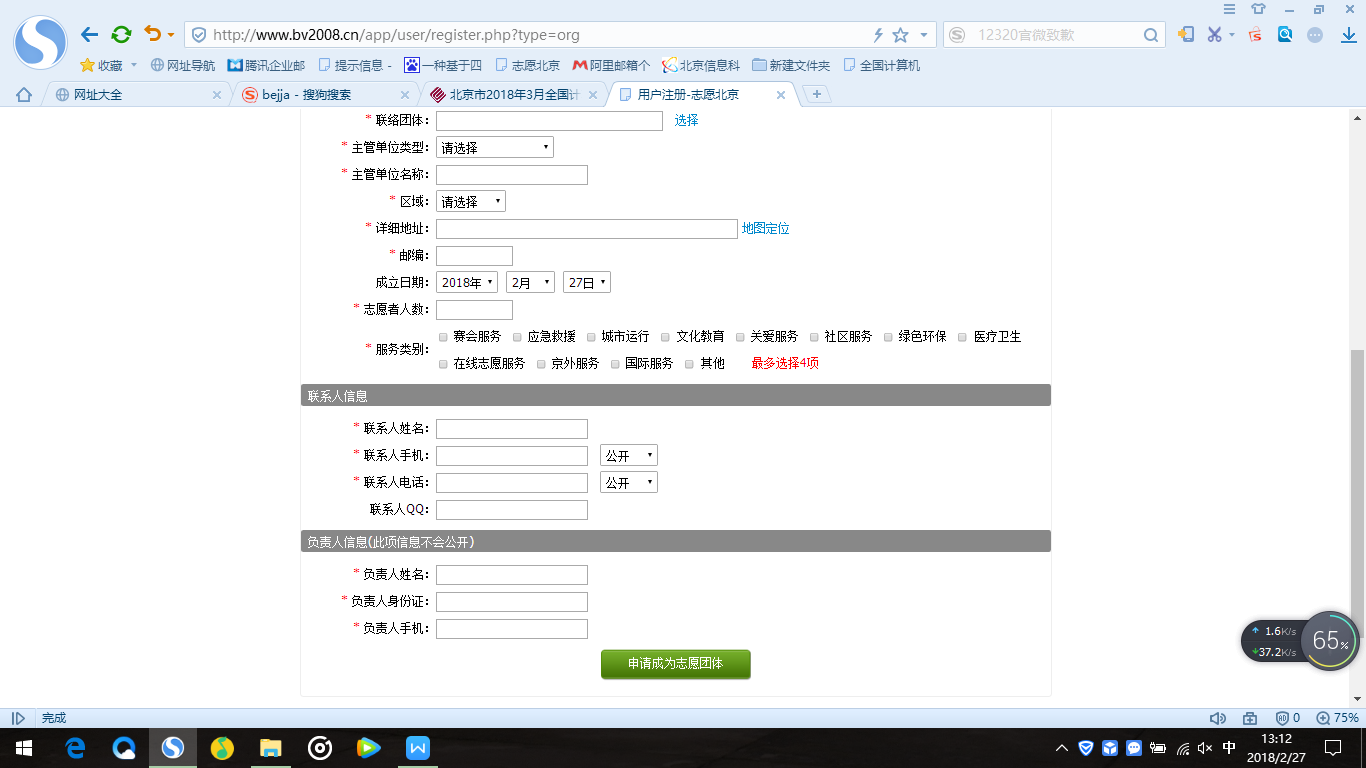Expand the 主管单位类型 dropdown
This screenshot has height=768, width=1366.
pos(494,148)
